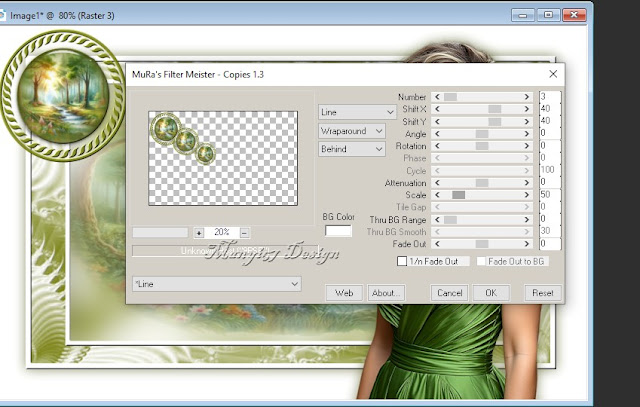The width and height of the screenshot is (640, 407).
Task: Decrease Thru BG Range with left arrow
Action: 437,220
